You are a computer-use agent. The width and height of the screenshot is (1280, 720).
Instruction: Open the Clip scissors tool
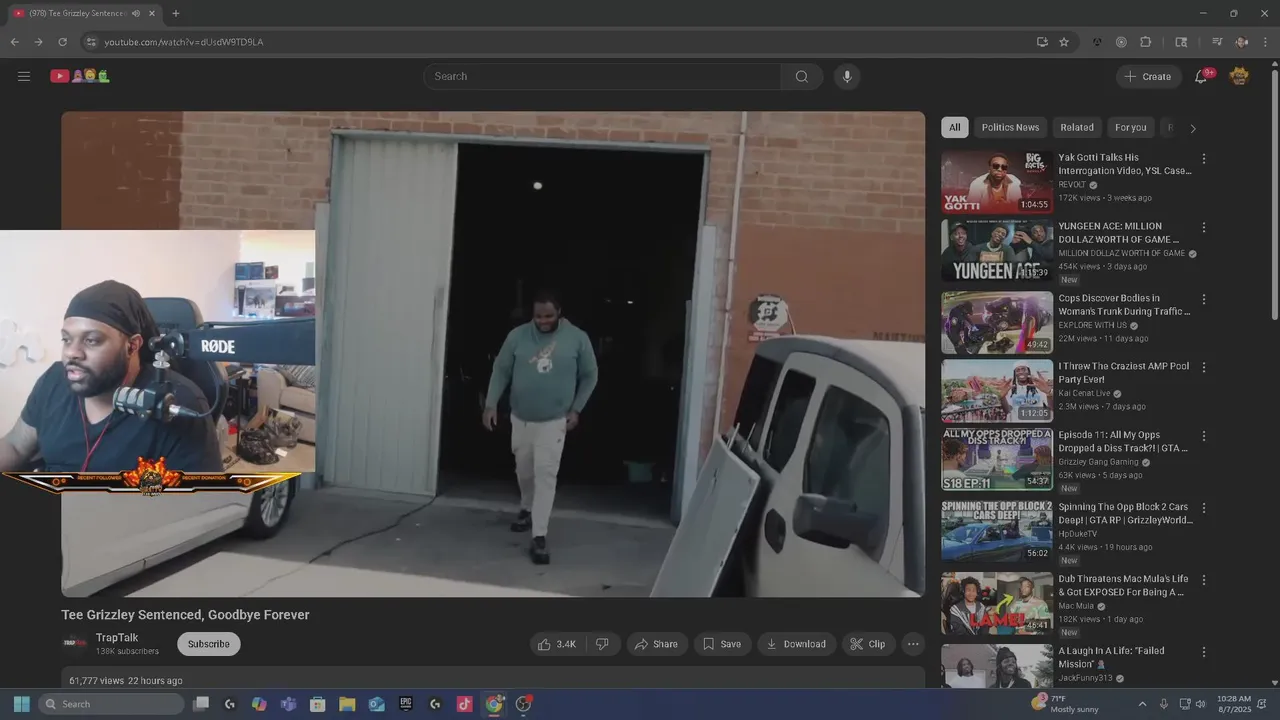pyautogui.click(x=868, y=644)
